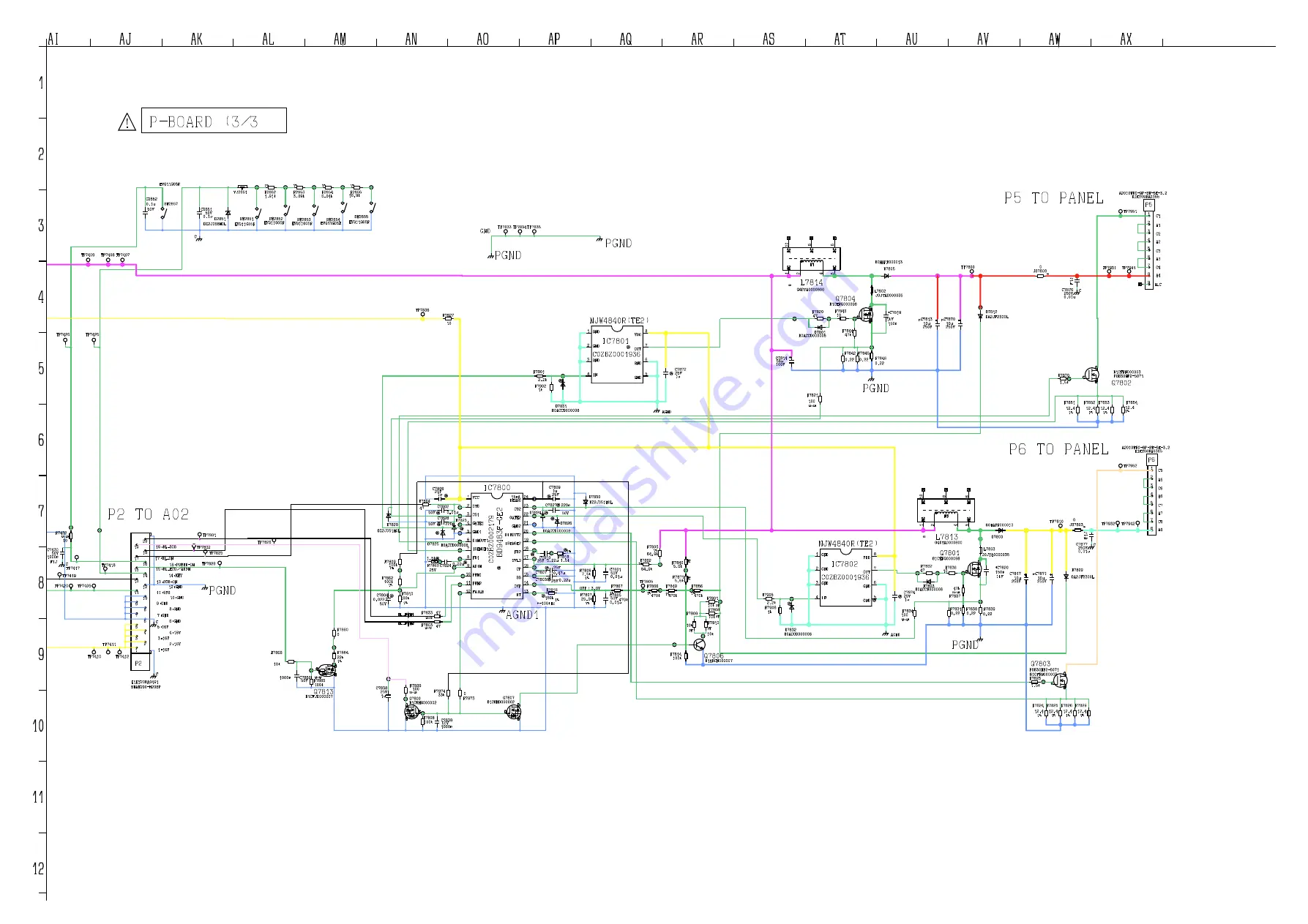This screenshot has width=1308, height=924.
Task: Click column header 'AX'
Action: [1126, 39]
